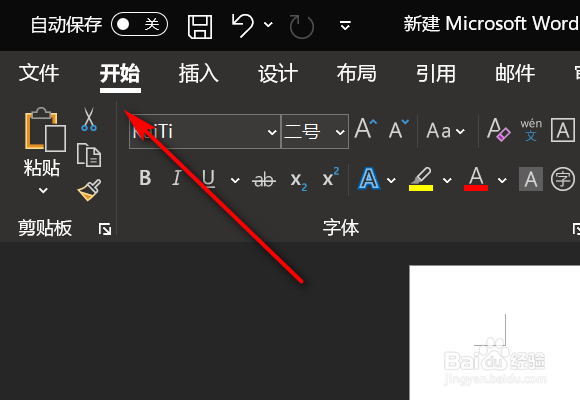
Task: Activate the Format Painter brush
Action: [x=89, y=190]
